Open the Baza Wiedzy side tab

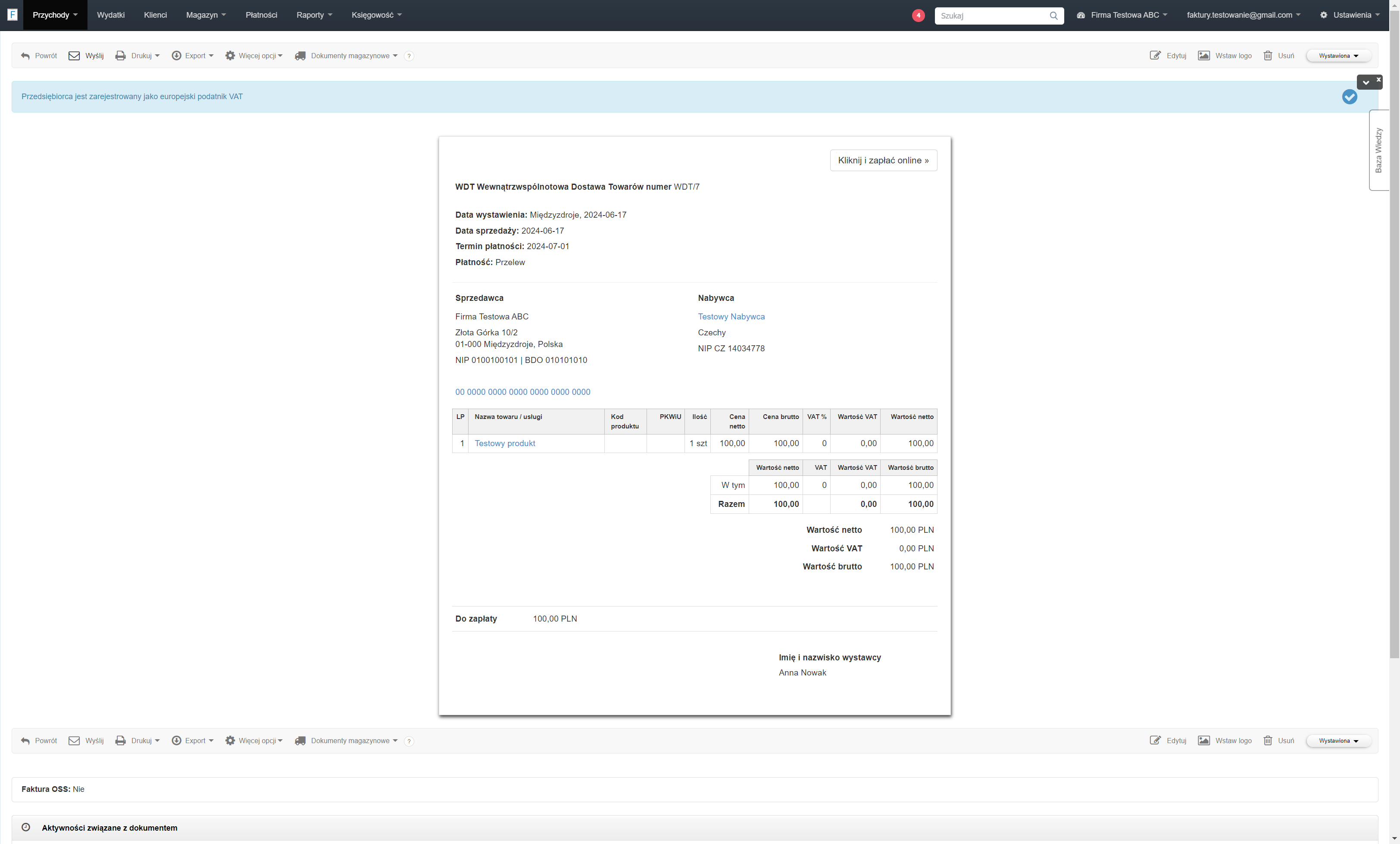click(1378, 150)
